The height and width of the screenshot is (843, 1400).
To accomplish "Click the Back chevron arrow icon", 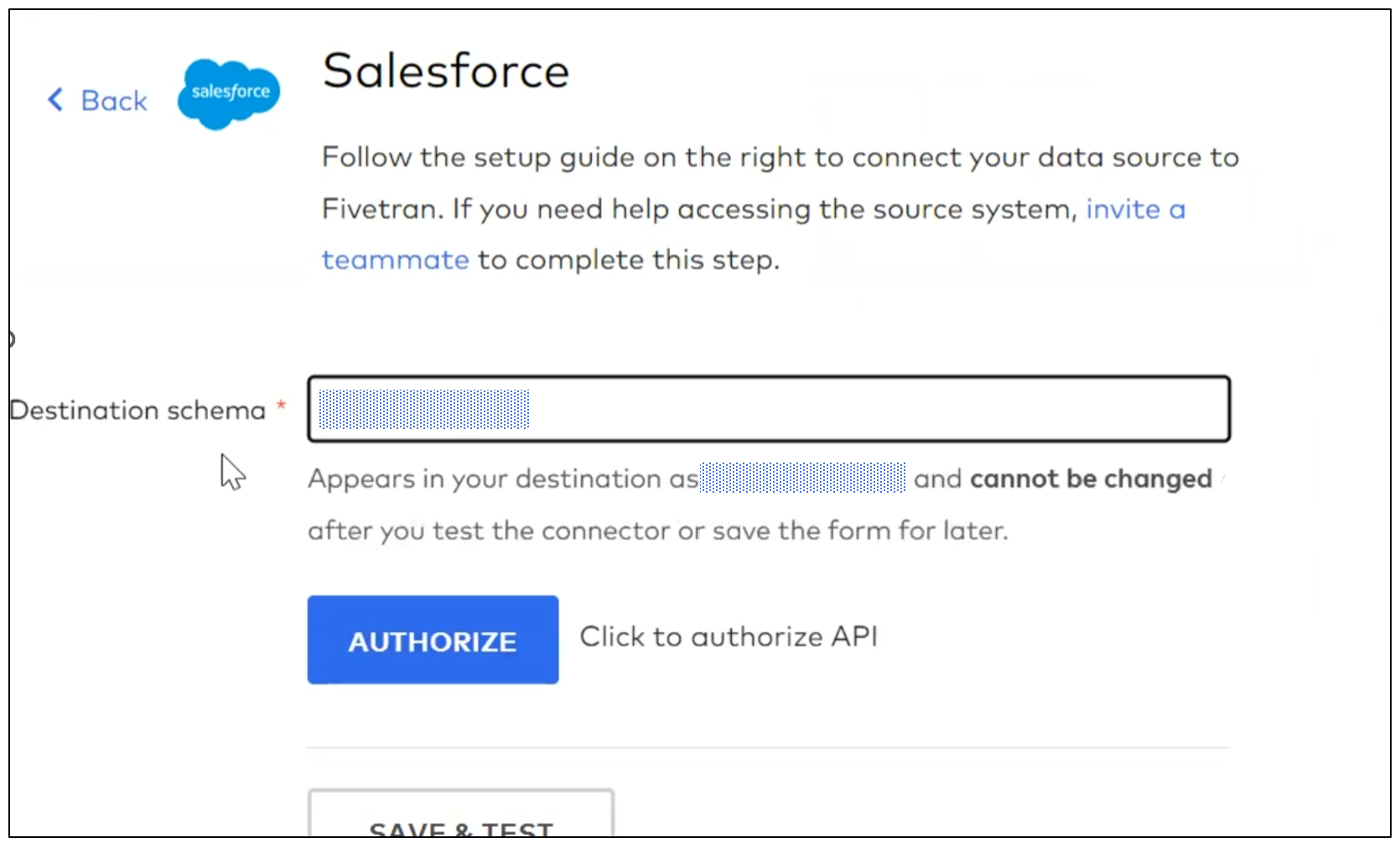I will pos(55,100).
